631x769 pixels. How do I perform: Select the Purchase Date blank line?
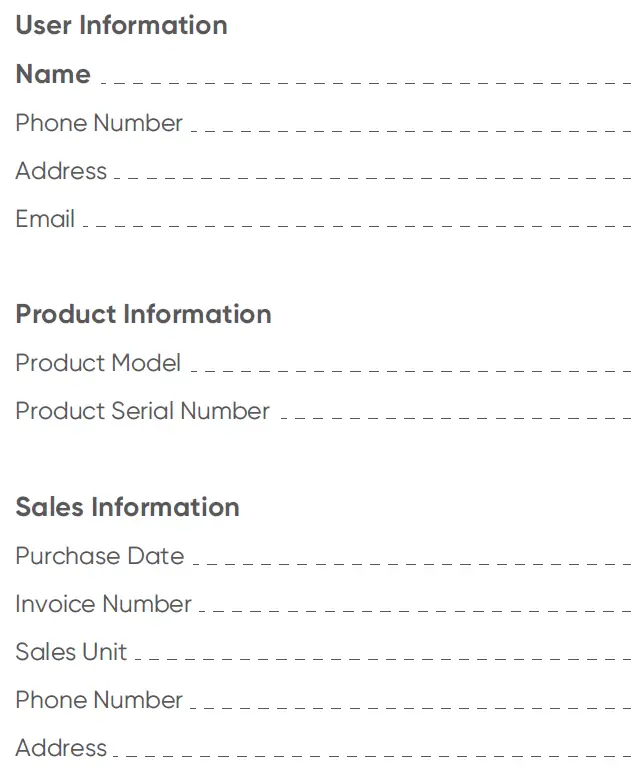coord(410,560)
